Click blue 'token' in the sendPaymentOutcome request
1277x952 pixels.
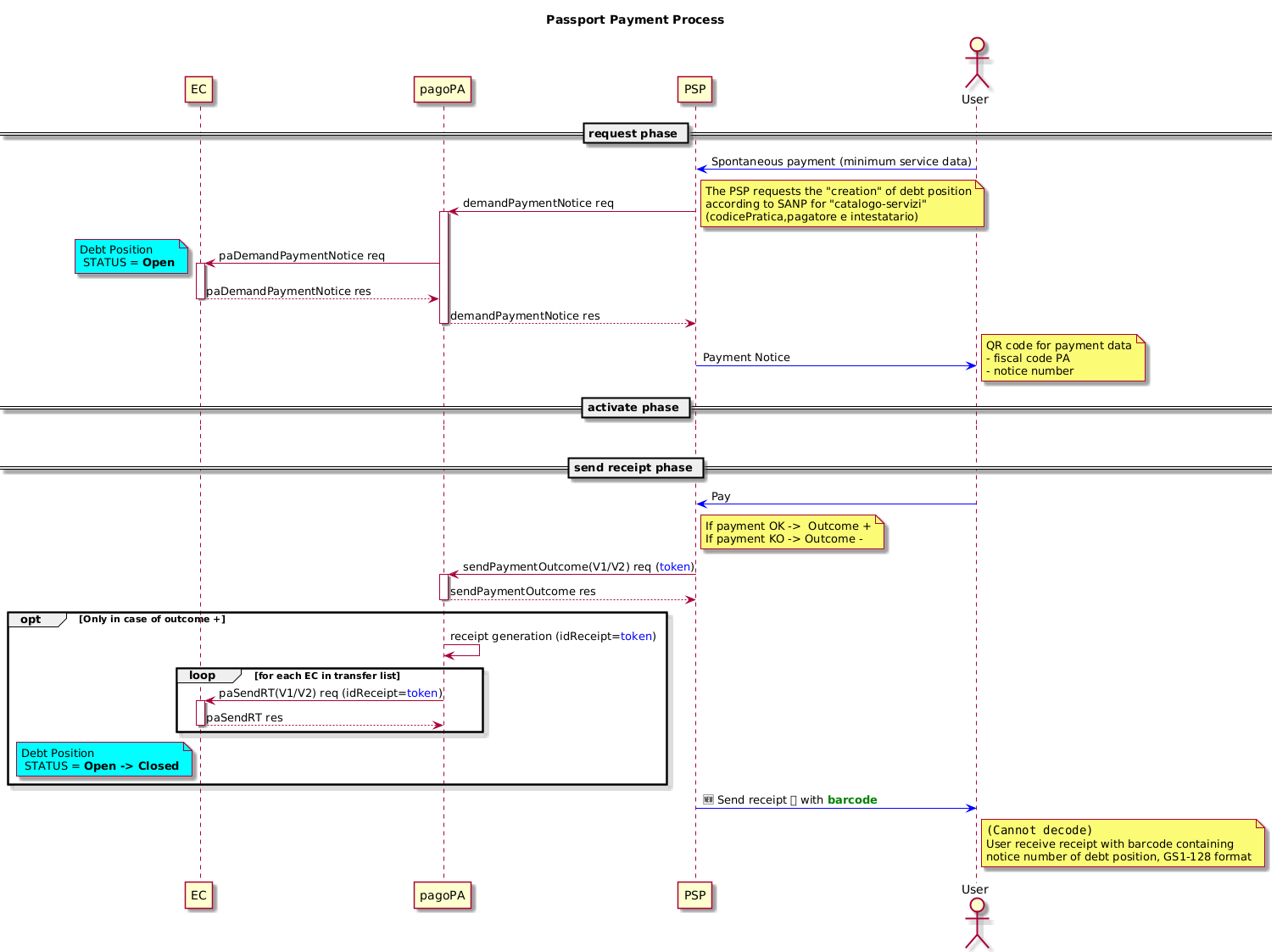tap(675, 567)
